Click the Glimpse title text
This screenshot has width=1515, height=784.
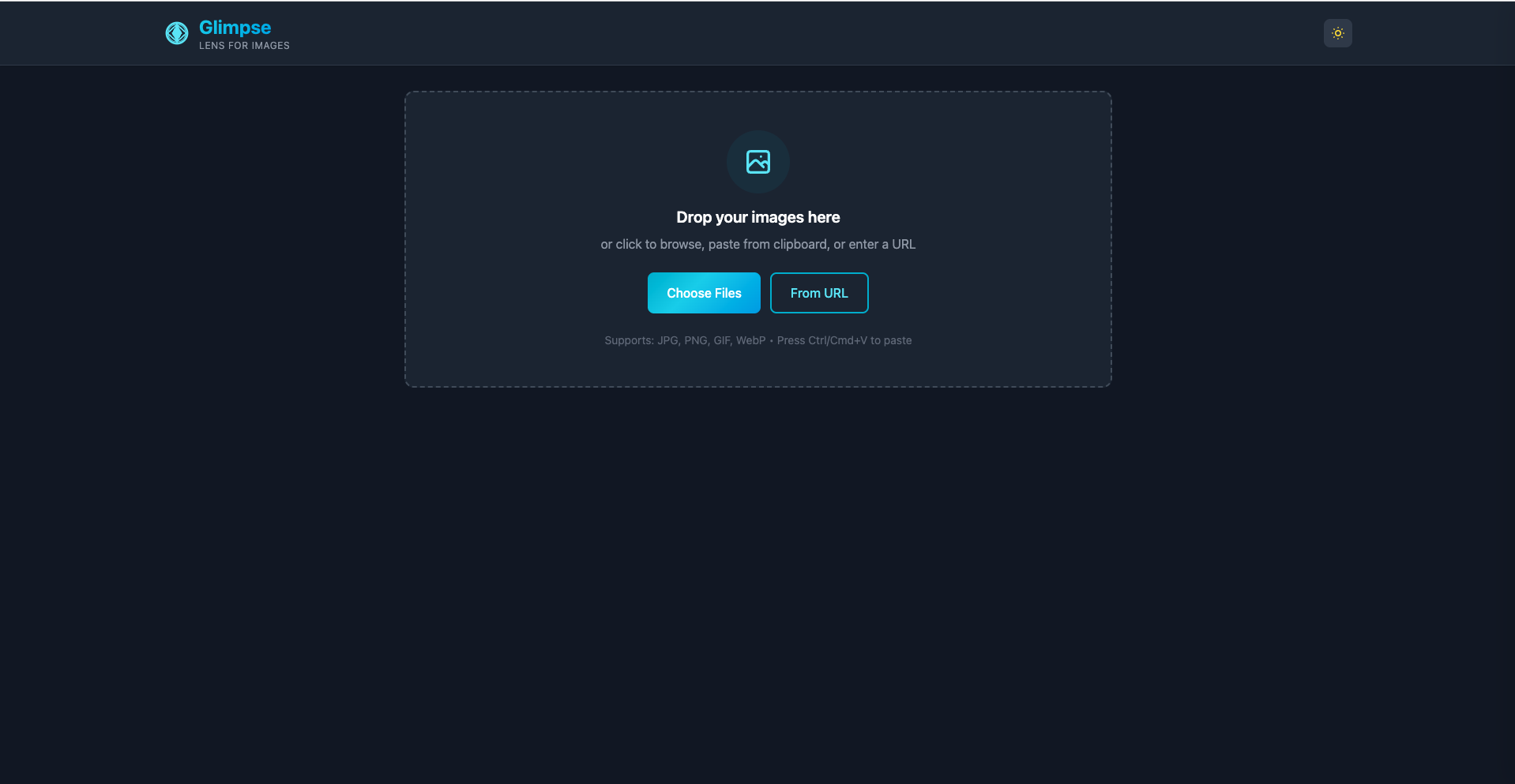[235, 28]
